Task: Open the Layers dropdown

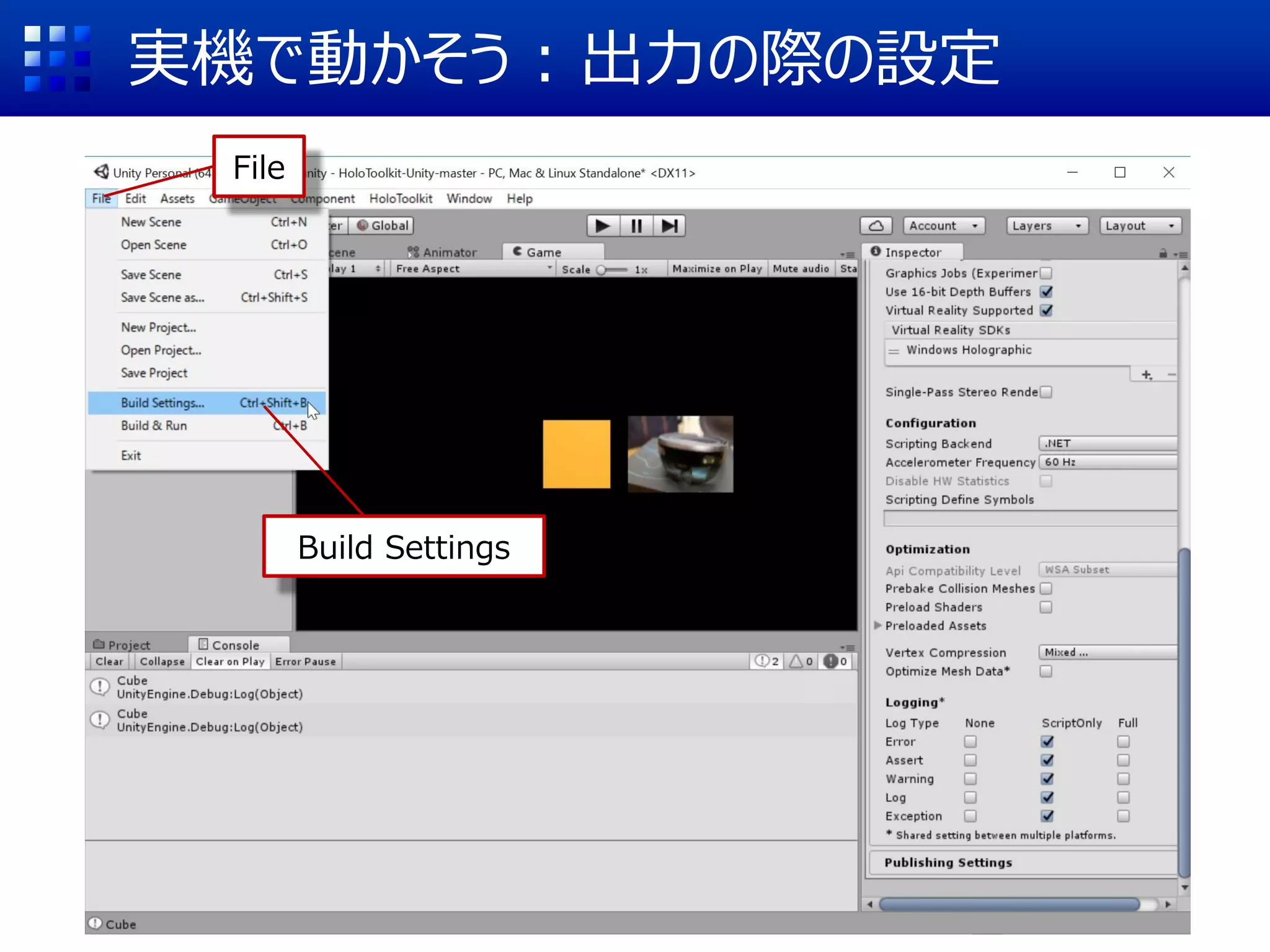Action: 1047,226
